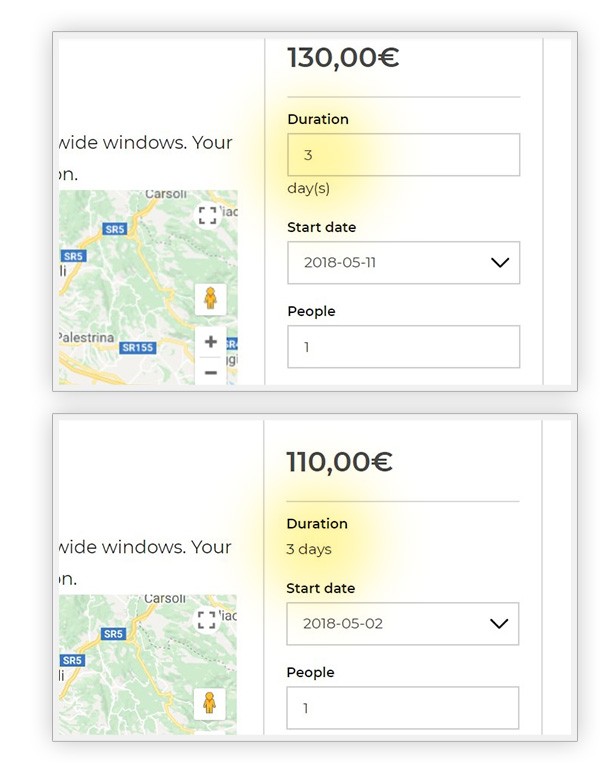The height and width of the screenshot is (771, 600).
Task: Zoom in with the plus button on upper map
Action: tap(210, 342)
